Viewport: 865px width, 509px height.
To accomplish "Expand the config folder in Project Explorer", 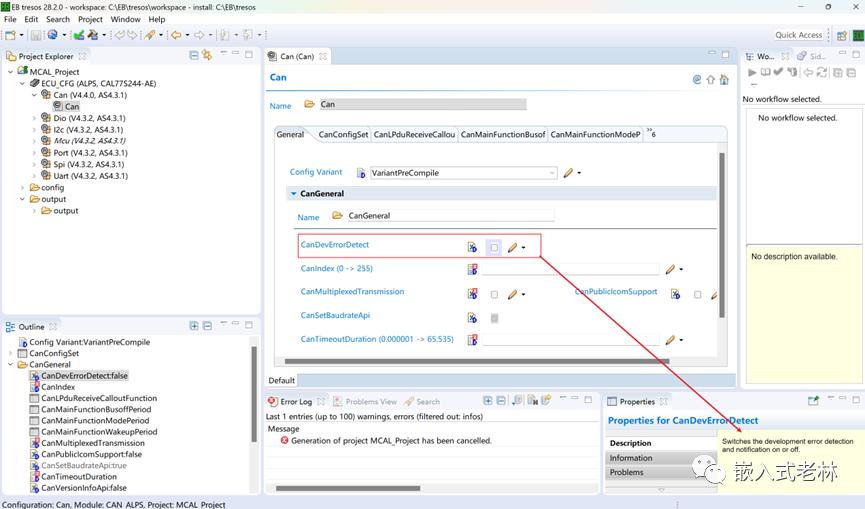I will (23, 187).
